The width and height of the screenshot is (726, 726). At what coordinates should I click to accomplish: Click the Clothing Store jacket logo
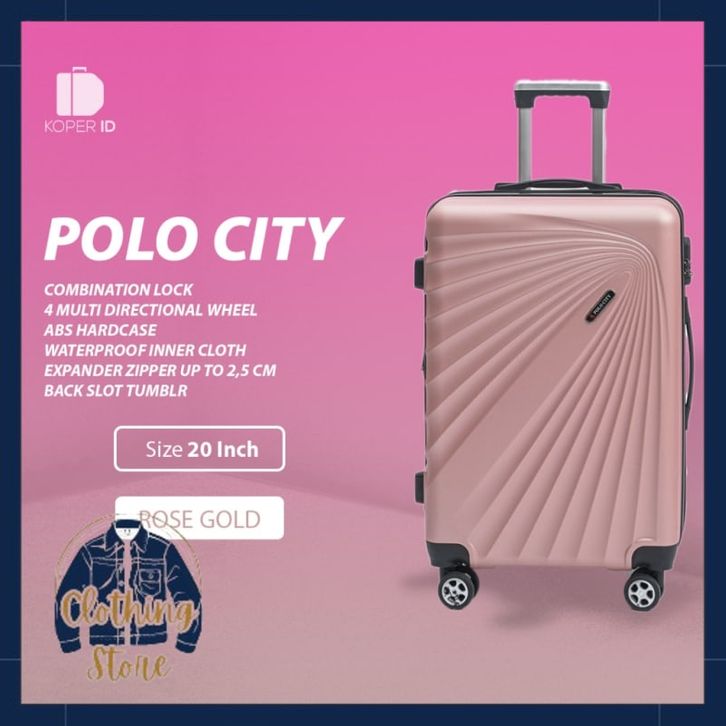point(129,599)
